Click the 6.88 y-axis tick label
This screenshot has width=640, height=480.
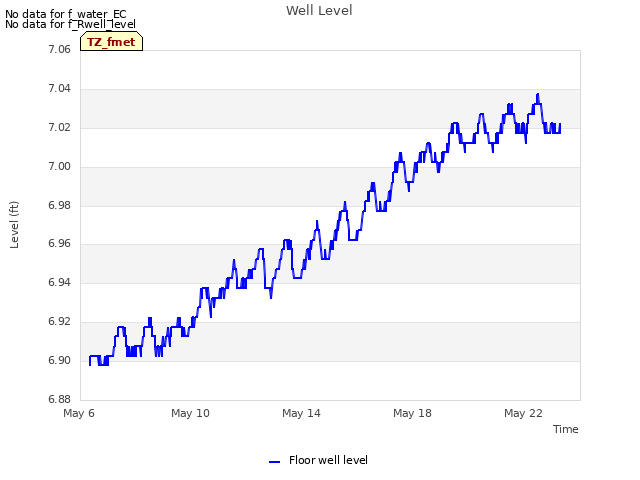[60, 399]
